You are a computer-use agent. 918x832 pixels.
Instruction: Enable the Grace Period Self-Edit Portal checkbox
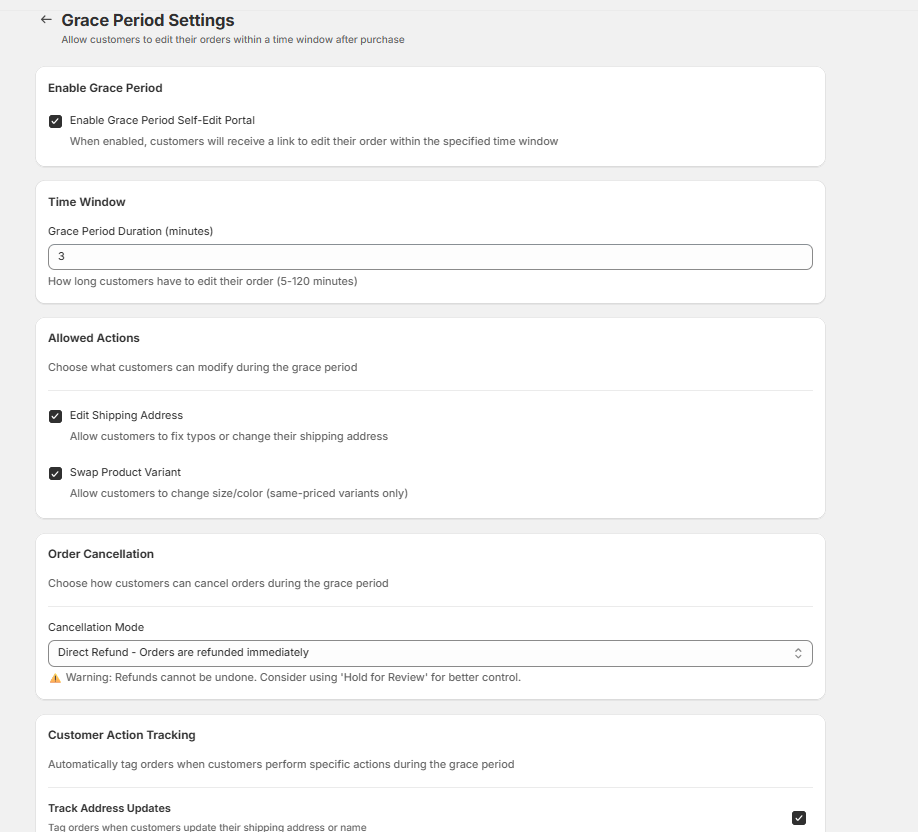tap(55, 121)
